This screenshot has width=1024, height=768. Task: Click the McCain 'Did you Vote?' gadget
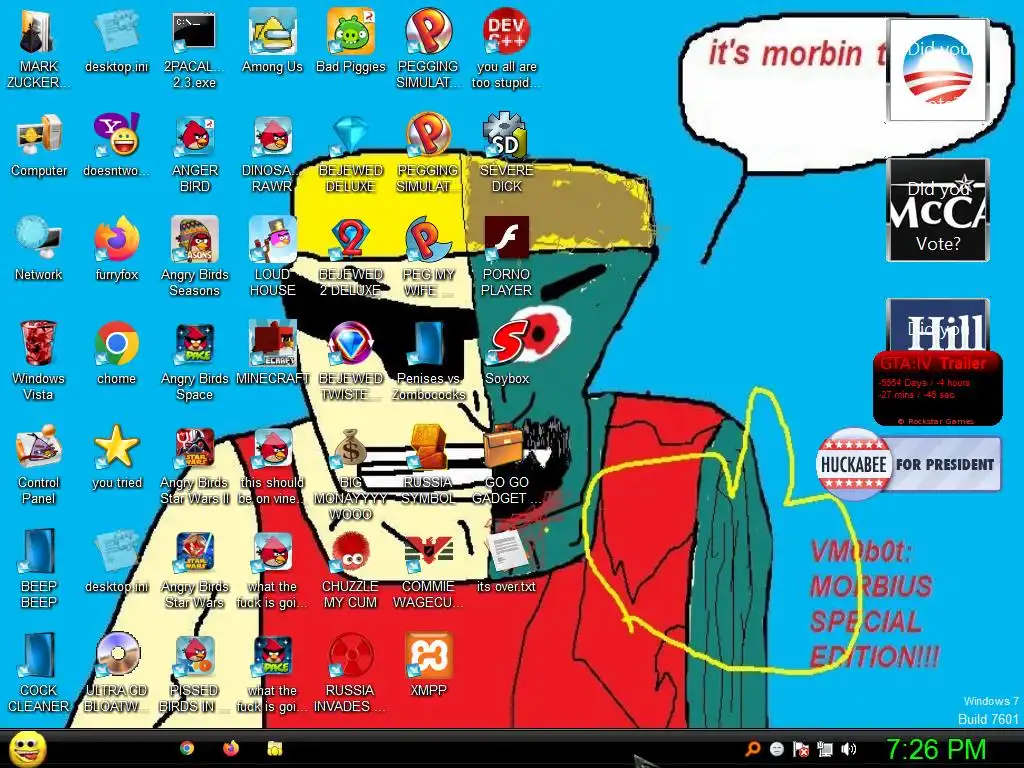click(938, 210)
